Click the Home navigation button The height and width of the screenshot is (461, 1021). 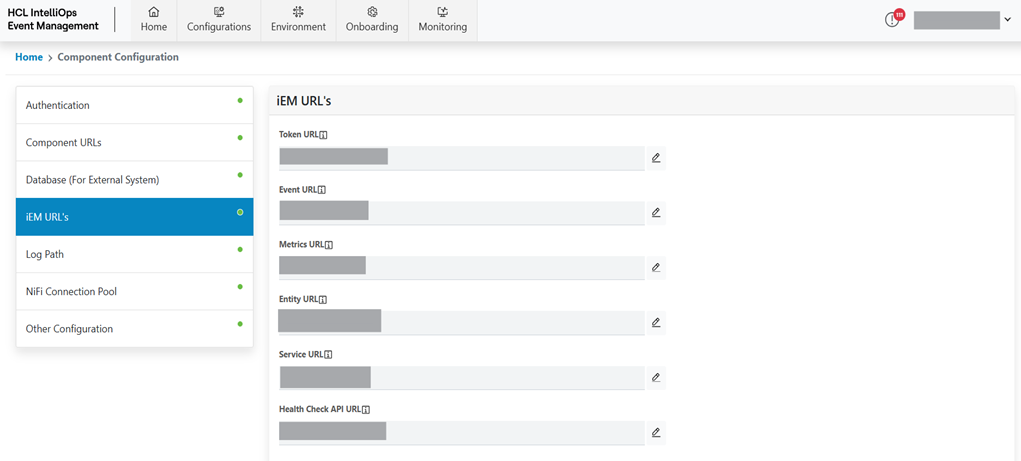point(154,20)
